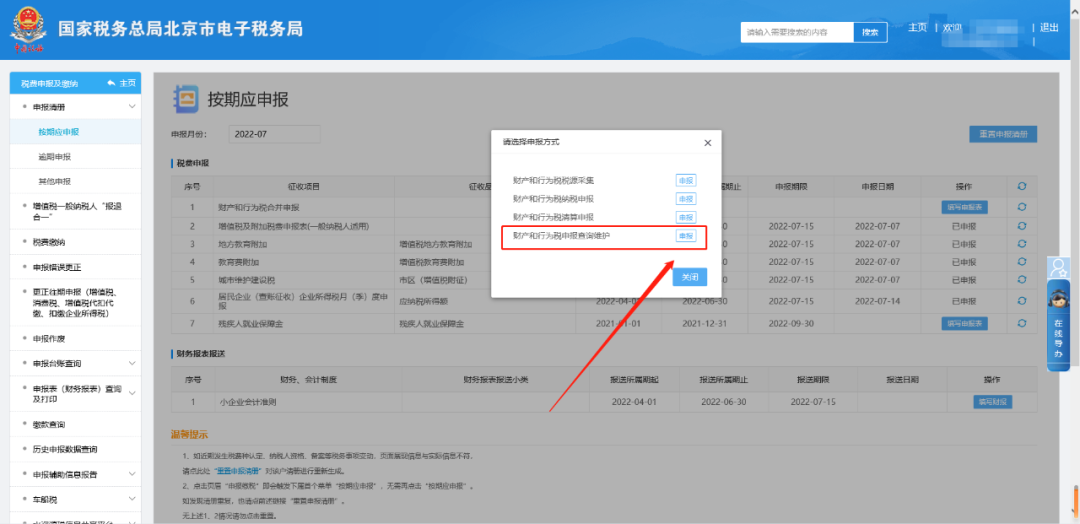Click the 申报月份 field showing 2022-07

tap(274, 134)
